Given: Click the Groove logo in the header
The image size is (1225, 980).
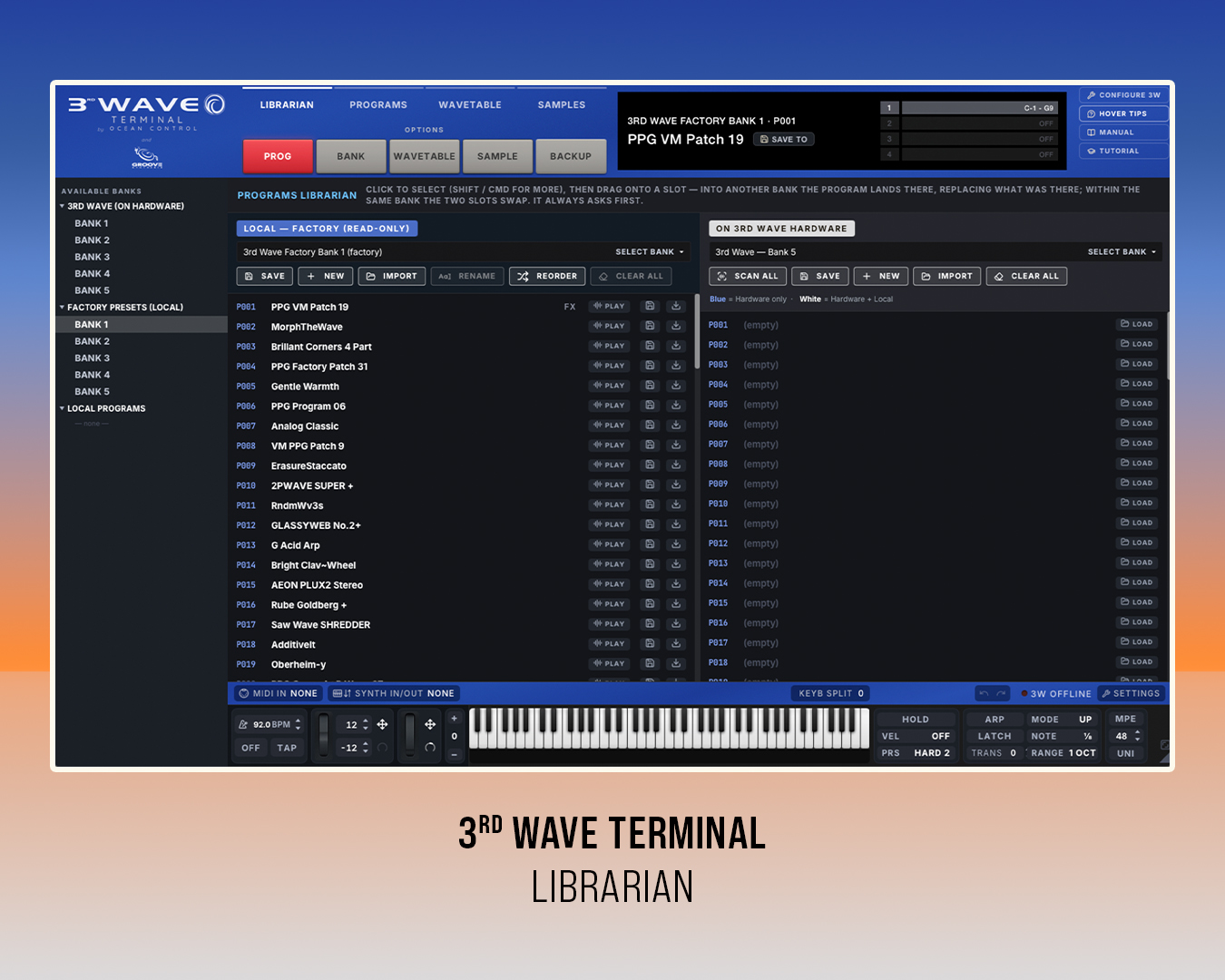Looking at the screenshot, I should click(x=147, y=159).
